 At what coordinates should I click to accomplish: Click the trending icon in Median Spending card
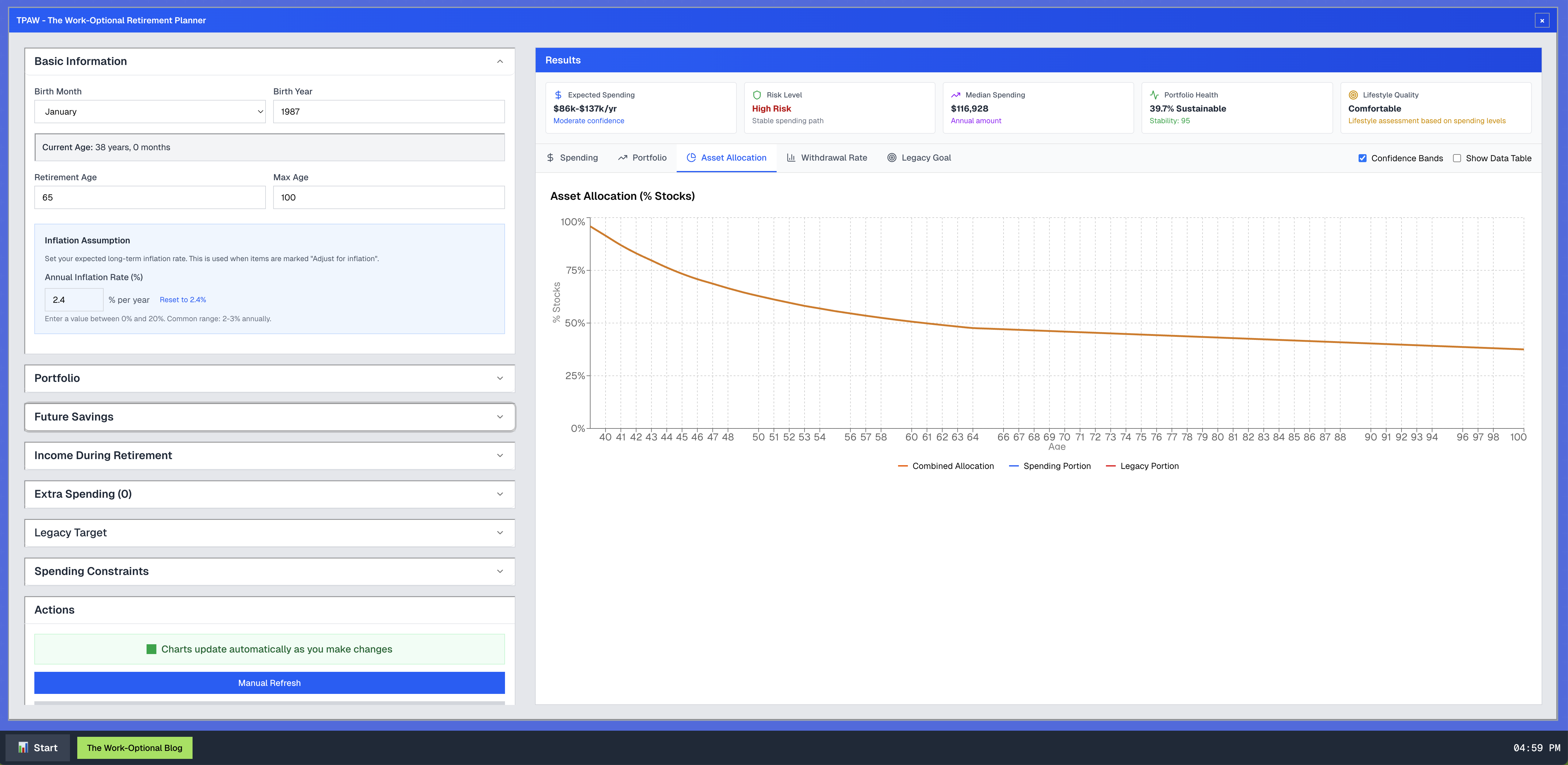(956, 95)
